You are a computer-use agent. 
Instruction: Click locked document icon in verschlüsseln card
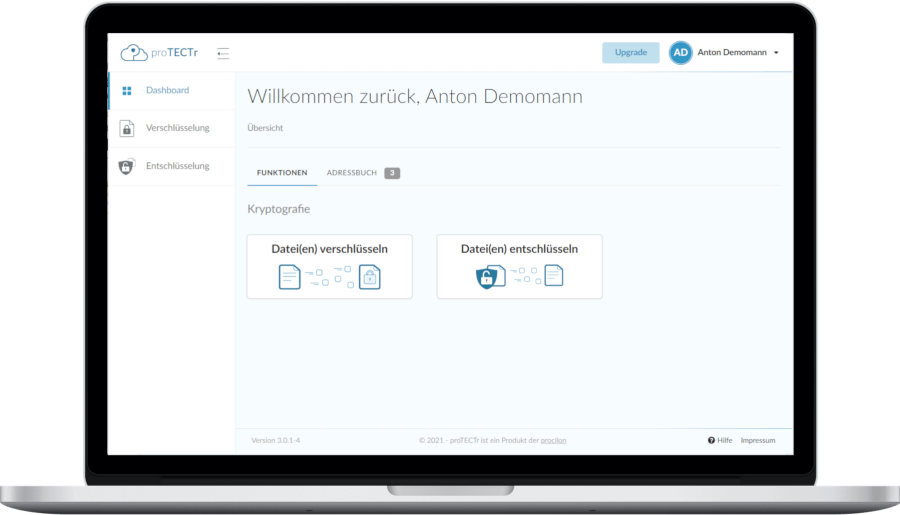369,277
